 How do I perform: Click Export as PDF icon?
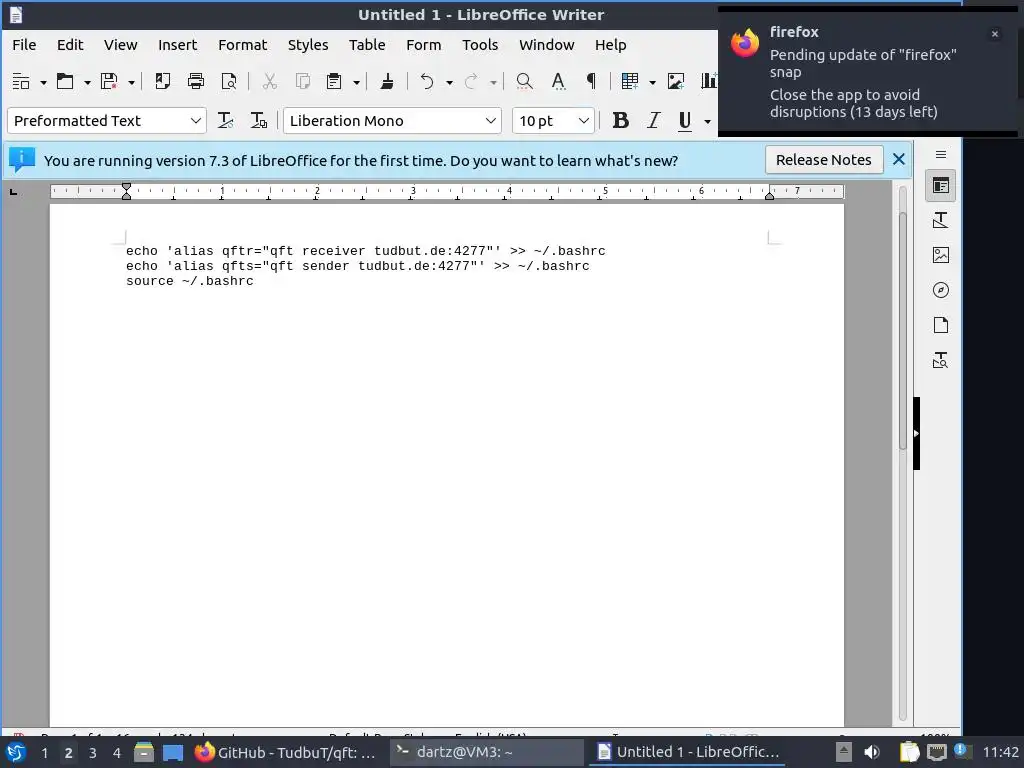[x=163, y=82]
